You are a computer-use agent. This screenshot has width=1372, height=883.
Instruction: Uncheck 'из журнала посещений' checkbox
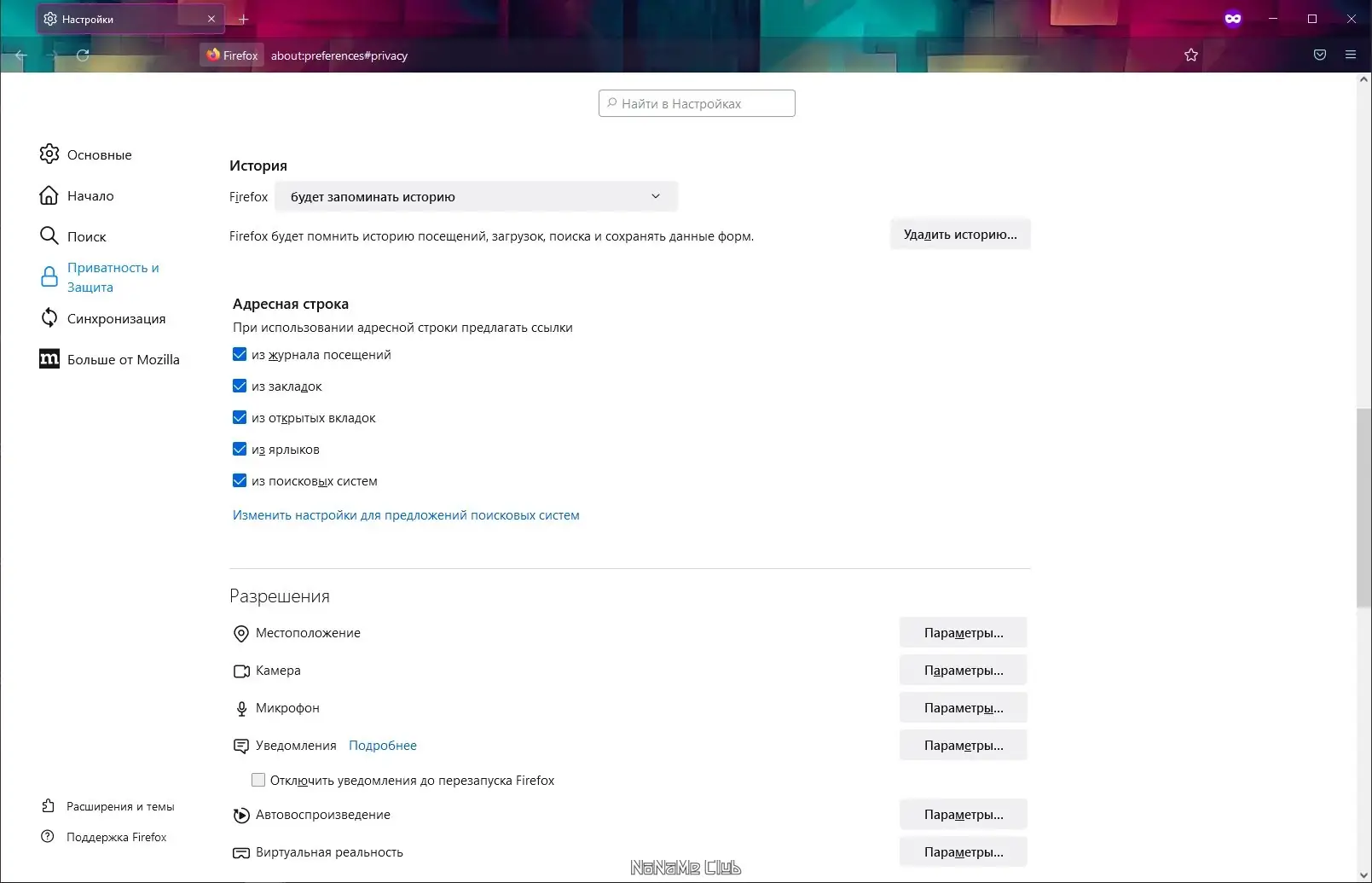coord(240,355)
